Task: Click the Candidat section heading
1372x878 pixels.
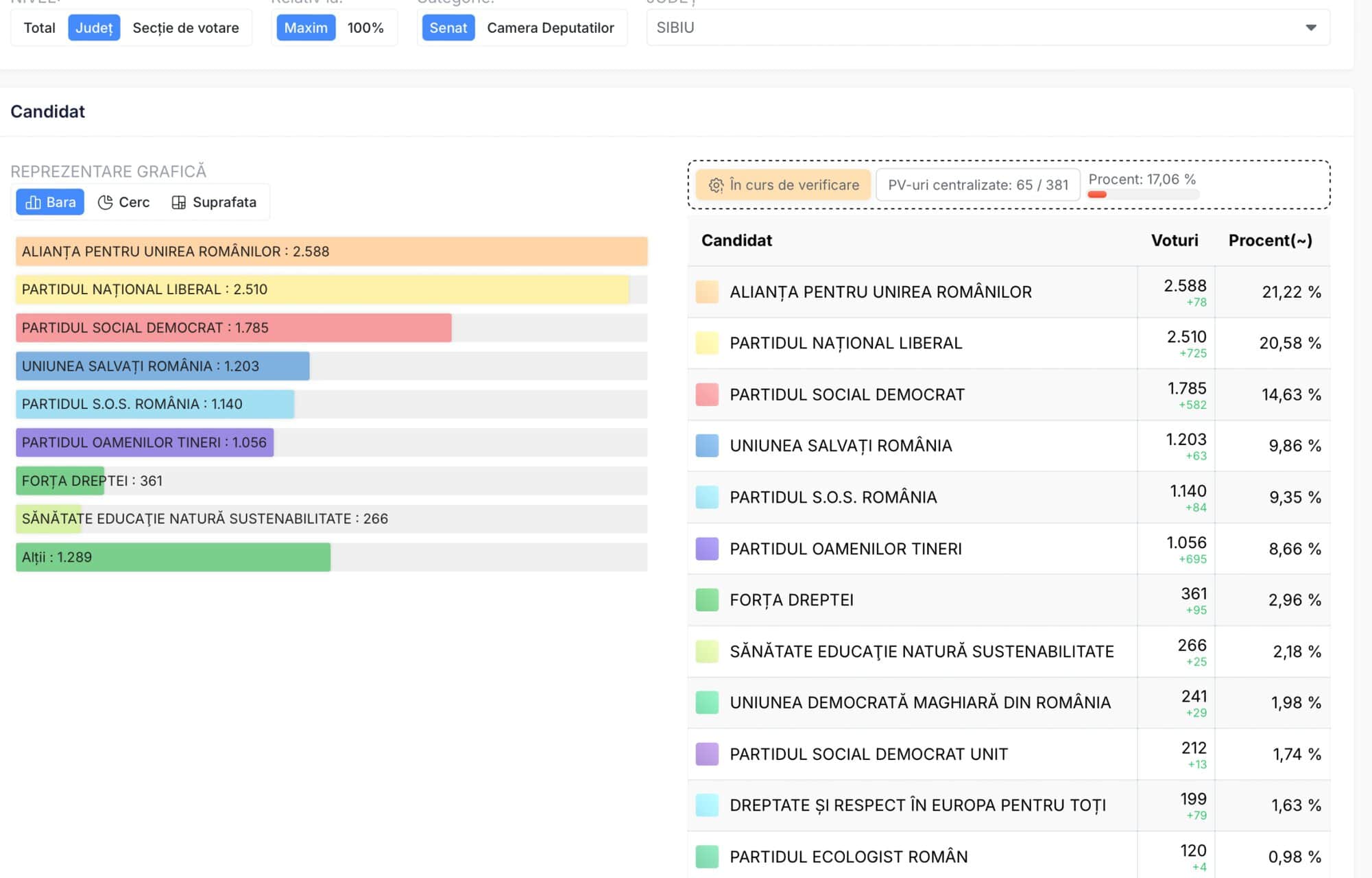Action: coord(47,112)
